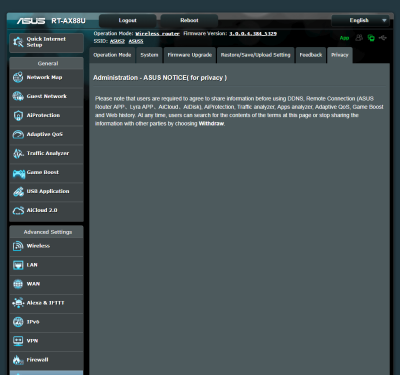The image size is (400, 375).
Task: Open Traffic Analyzer menu label
Action: pyautogui.click(x=48, y=153)
